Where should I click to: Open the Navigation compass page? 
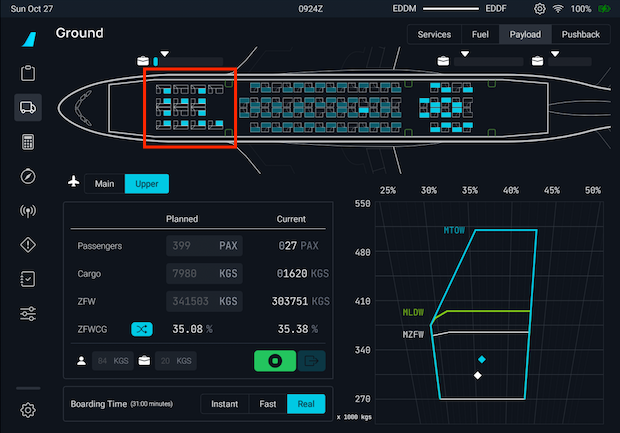[28, 177]
